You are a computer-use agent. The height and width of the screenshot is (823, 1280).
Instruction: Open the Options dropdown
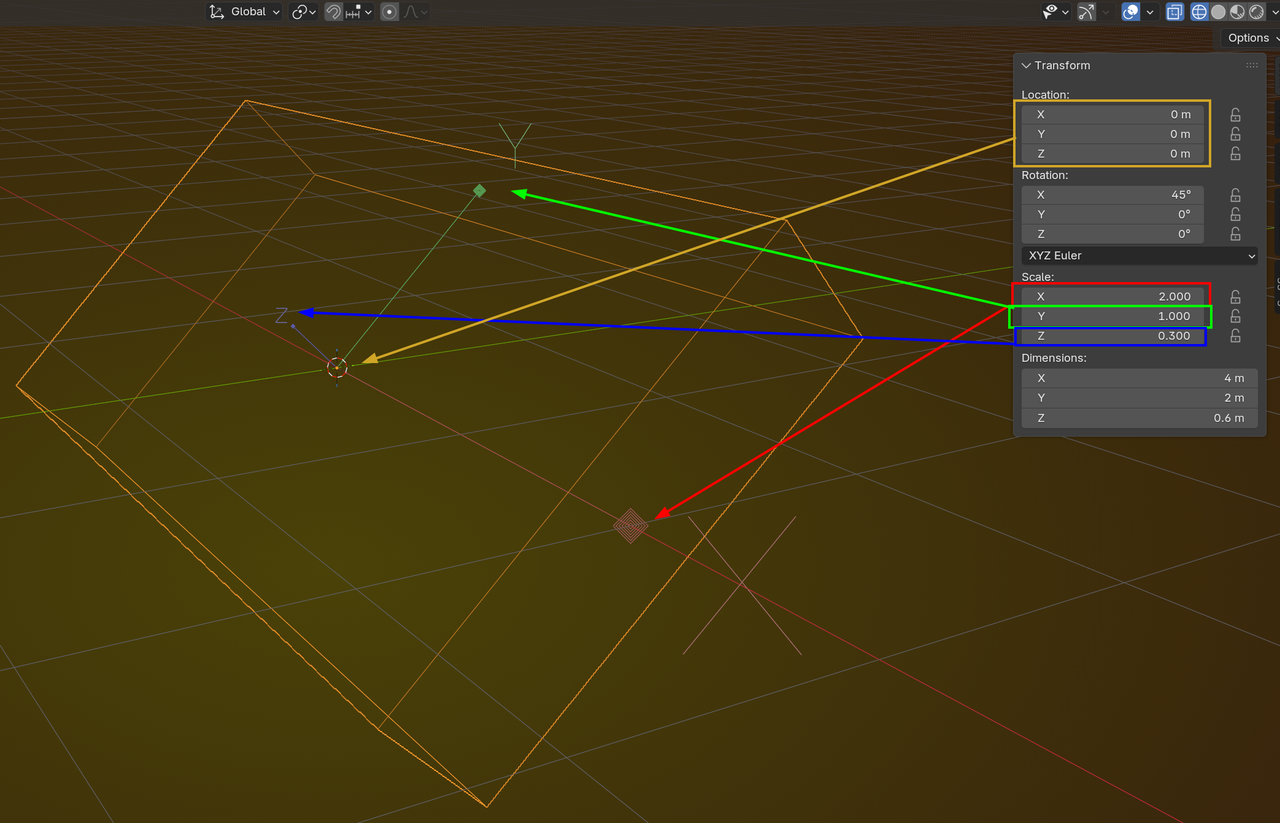(1252, 38)
